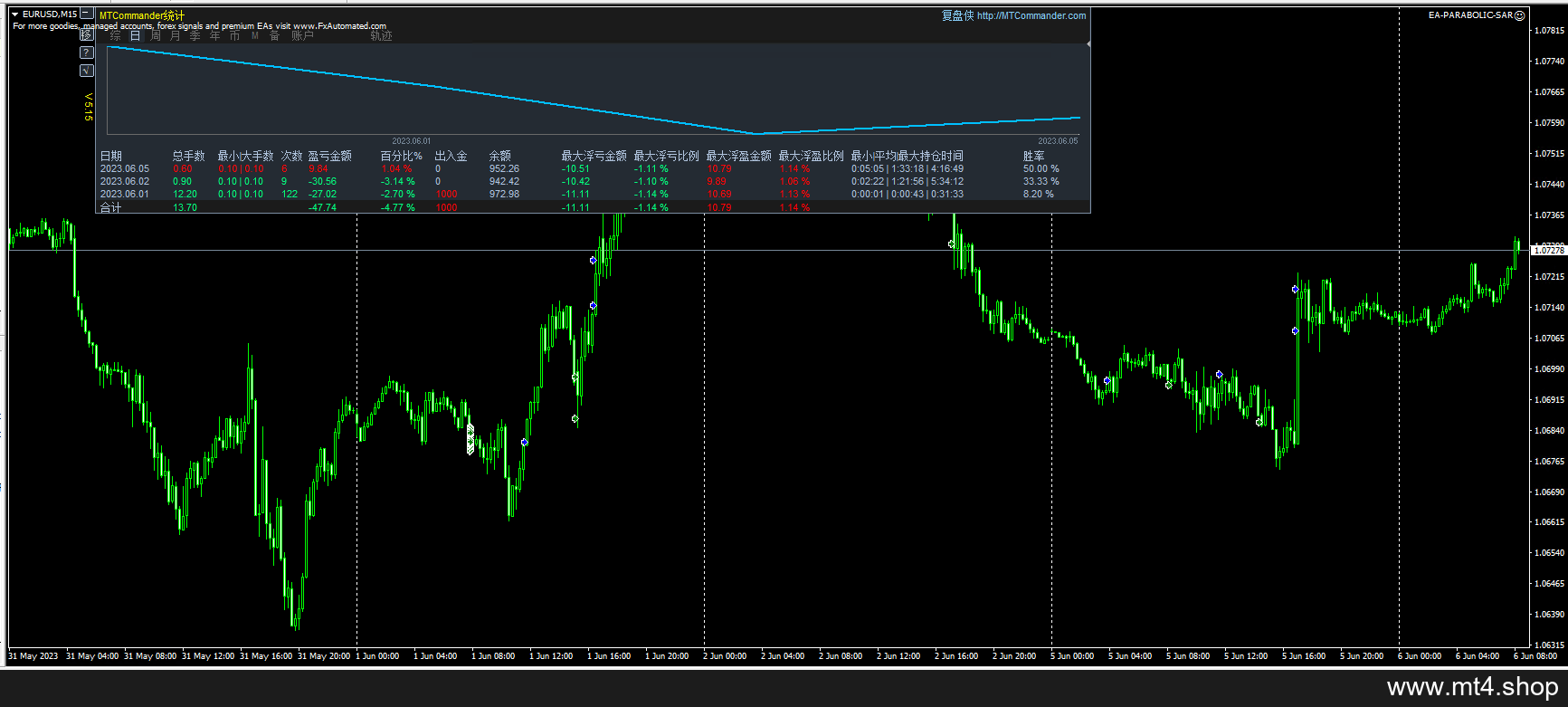Switch to the 年 yearly tab
Image resolution: width=1568 pixels, height=707 pixels.
[x=214, y=35]
